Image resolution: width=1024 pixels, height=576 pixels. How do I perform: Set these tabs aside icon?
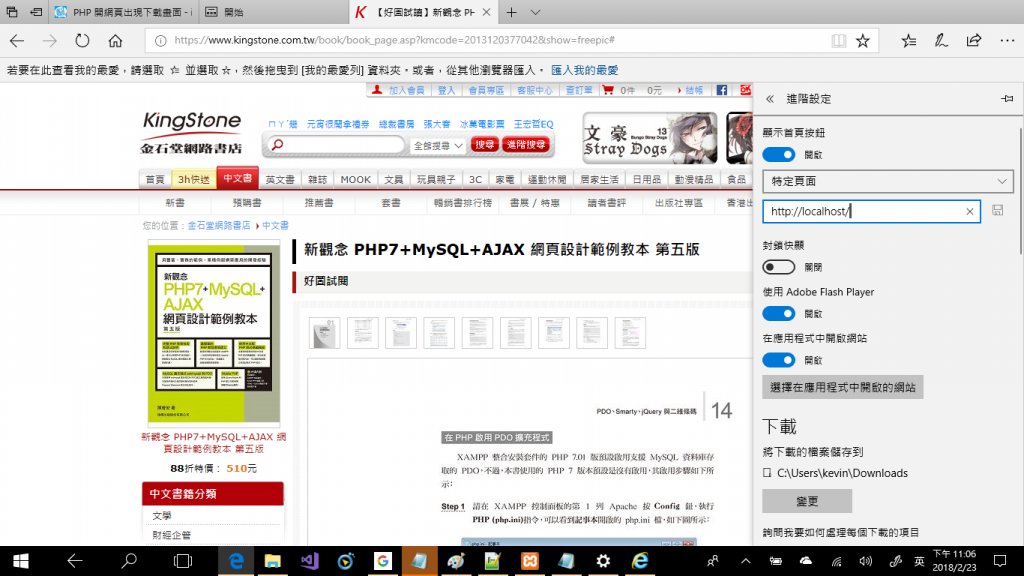pyautogui.click(x=36, y=12)
